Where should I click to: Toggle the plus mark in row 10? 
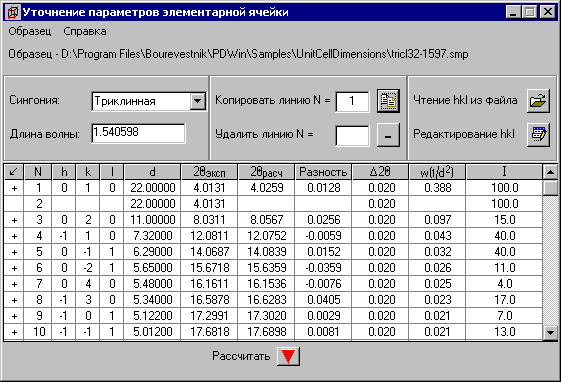pos(14,332)
